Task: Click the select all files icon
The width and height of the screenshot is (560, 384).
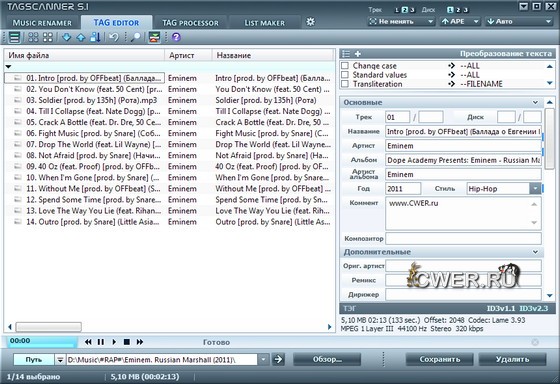Action: point(33,37)
